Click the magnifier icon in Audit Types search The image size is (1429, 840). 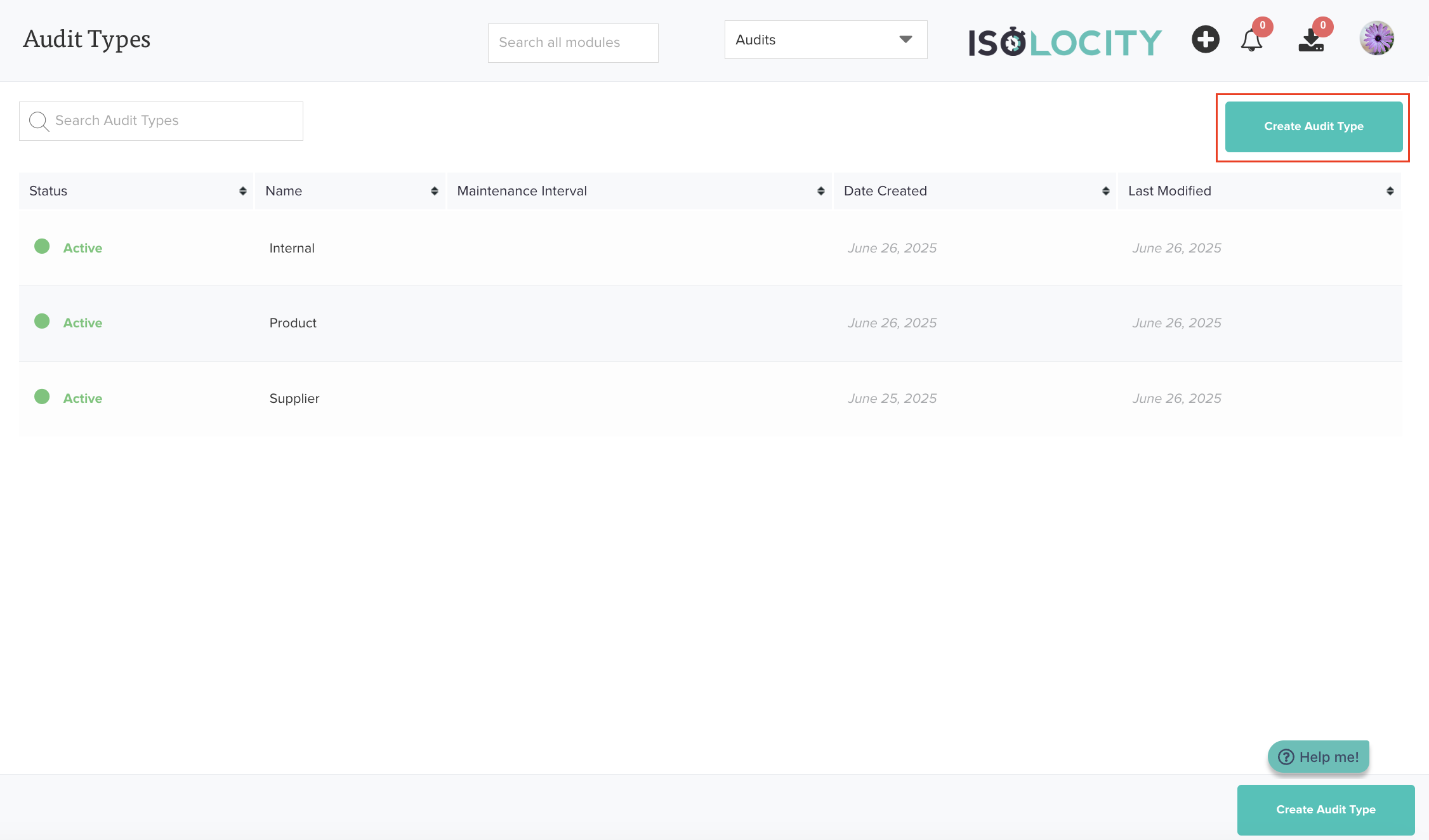[x=39, y=121]
